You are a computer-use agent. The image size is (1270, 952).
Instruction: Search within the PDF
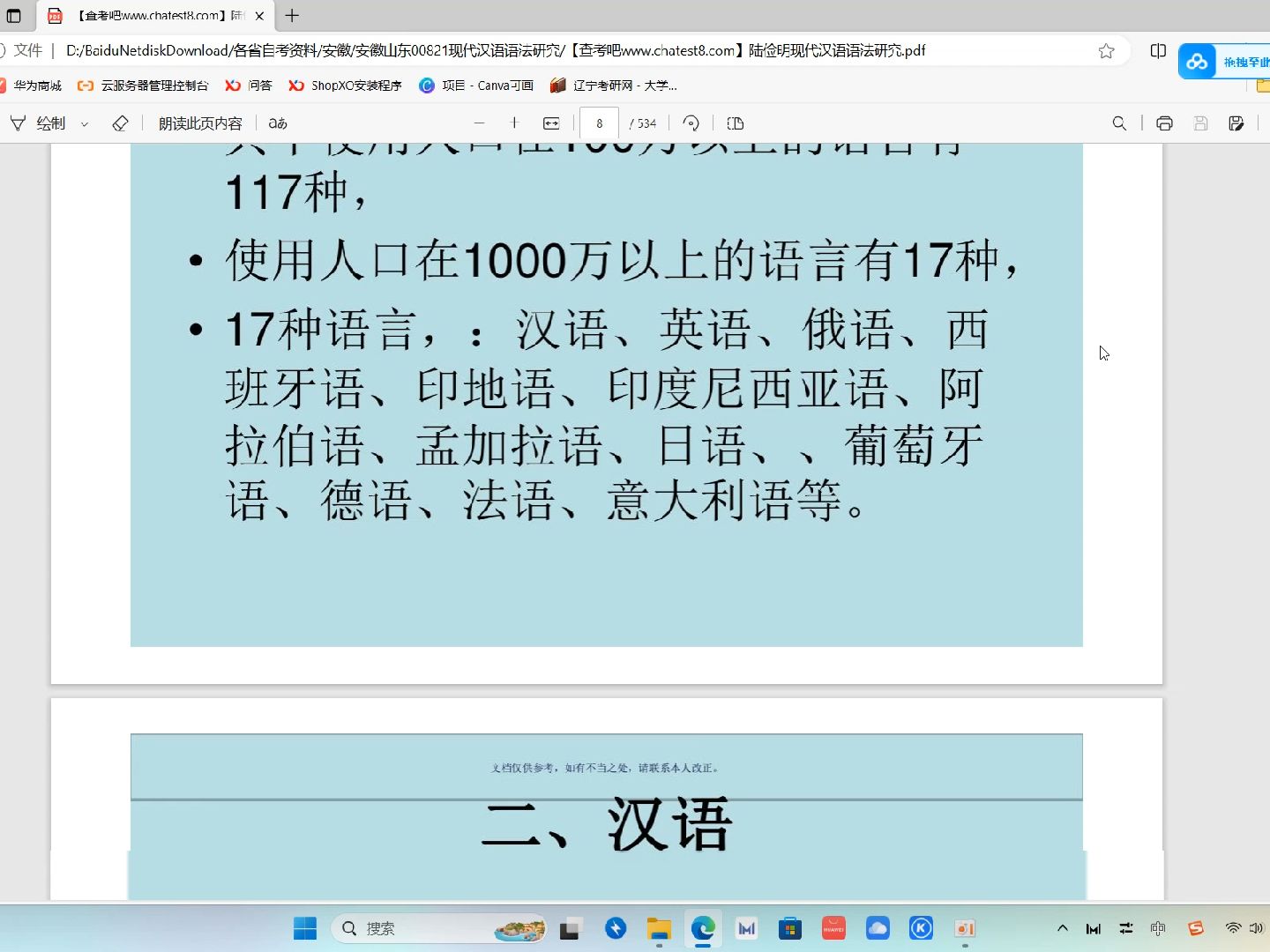click(x=1119, y=123)
